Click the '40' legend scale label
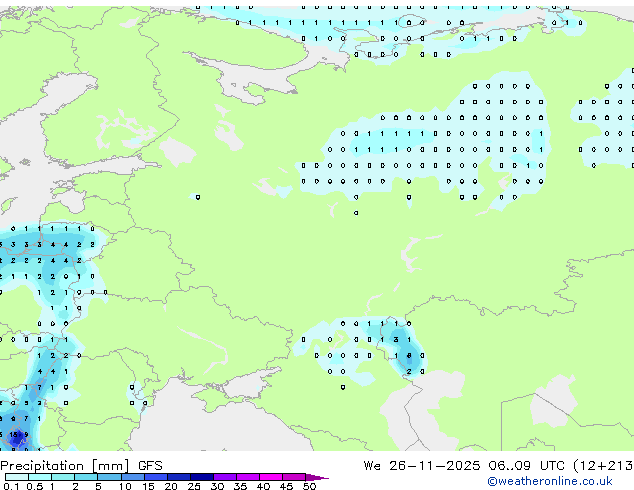634x490 pixels. 263,486
